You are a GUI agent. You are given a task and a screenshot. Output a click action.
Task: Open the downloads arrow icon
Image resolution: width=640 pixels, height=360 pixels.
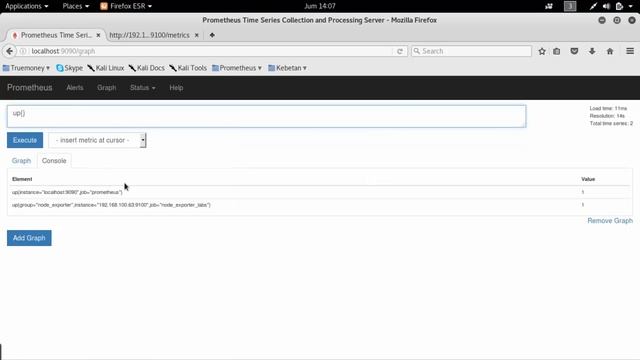[x=592, y=51]
